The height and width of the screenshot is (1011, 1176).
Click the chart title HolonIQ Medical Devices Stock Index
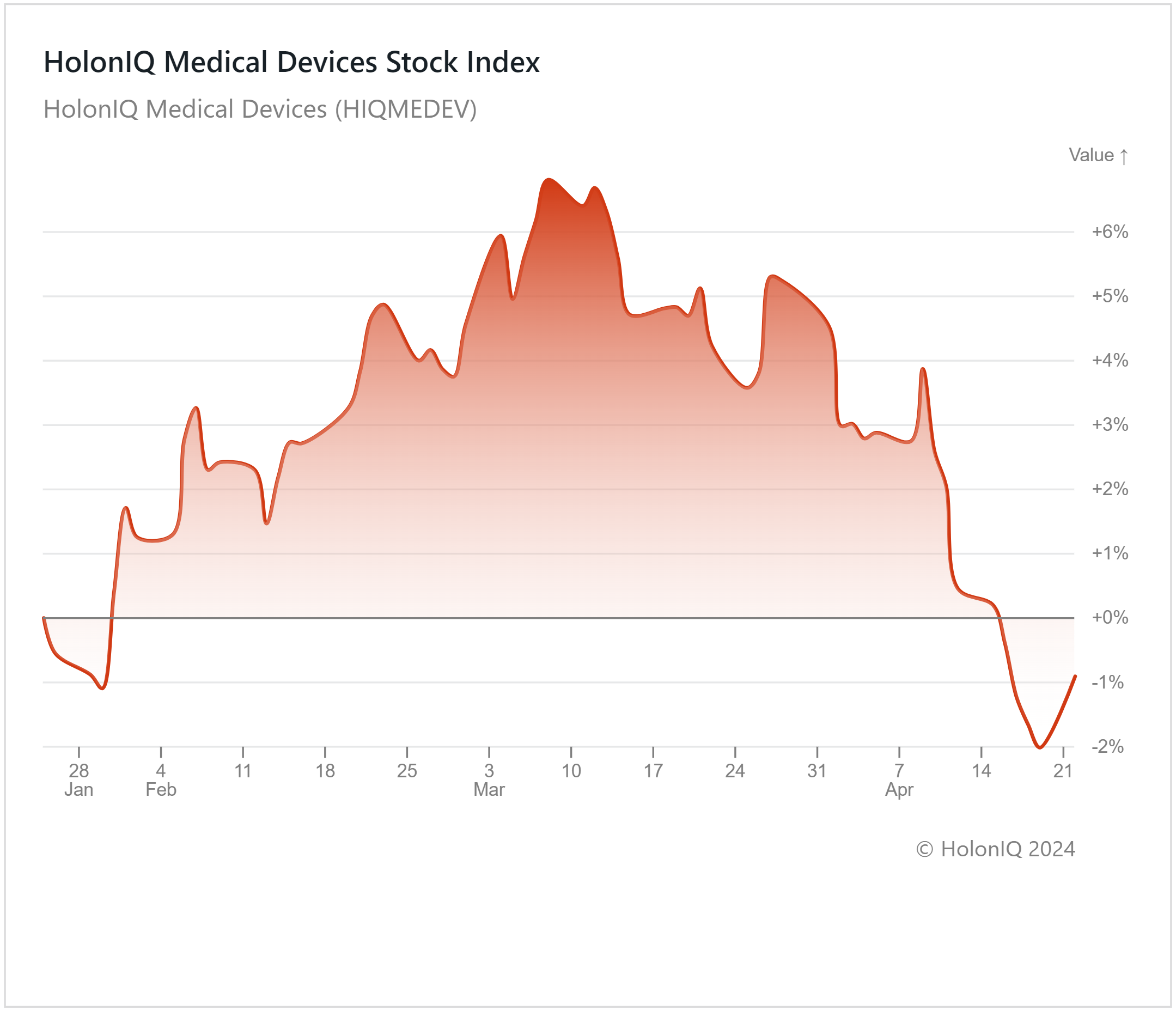291,62
